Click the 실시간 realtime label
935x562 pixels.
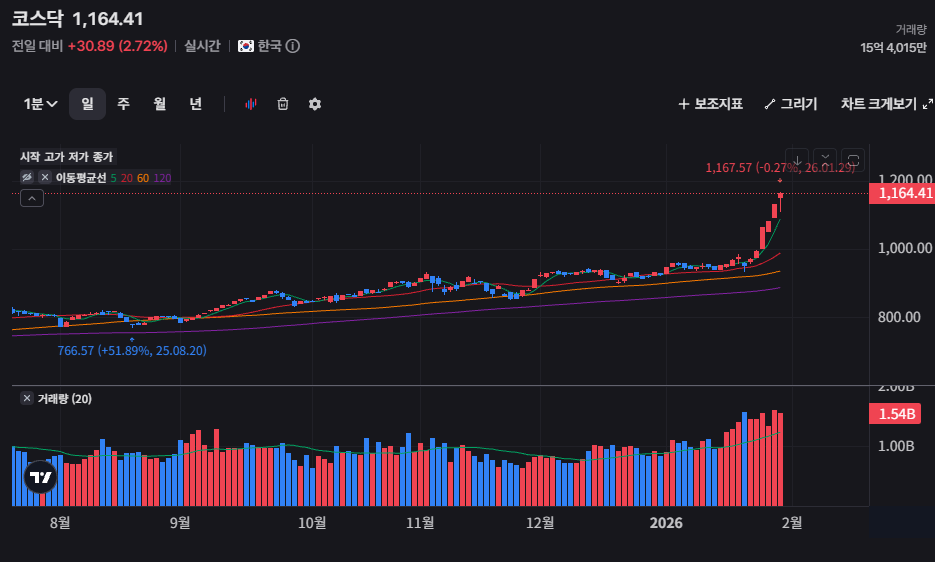pos(202,46)
